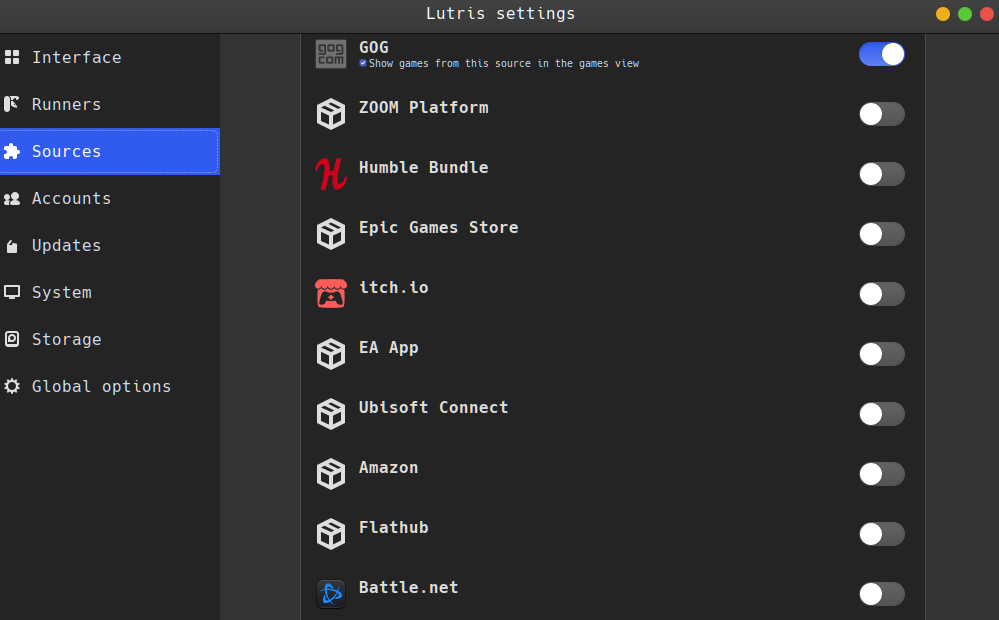The height and width of the screenshot is (620, 999).
Task: Click the Updates icon in sidebar
Action: click(x=12, y=246)
